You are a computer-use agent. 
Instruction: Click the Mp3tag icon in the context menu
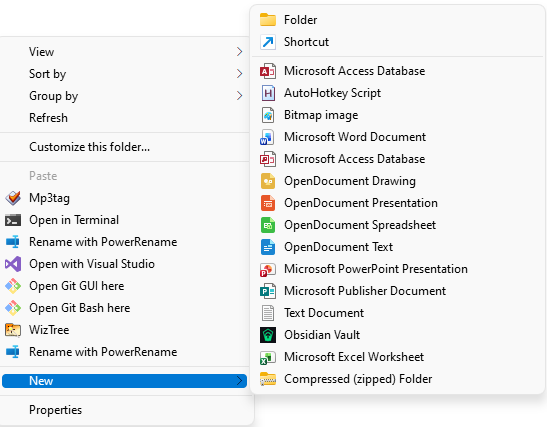click(13, 198)
